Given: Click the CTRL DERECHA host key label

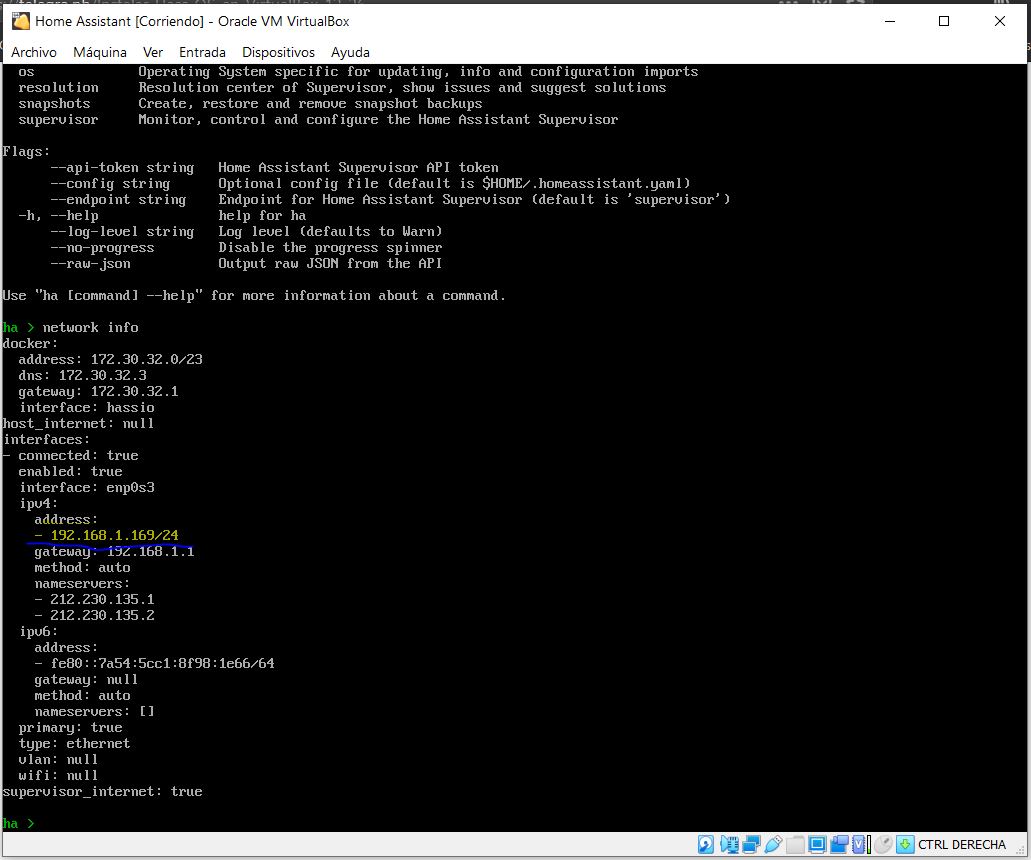Looking at the screenshot, I should tap(961, 845).
